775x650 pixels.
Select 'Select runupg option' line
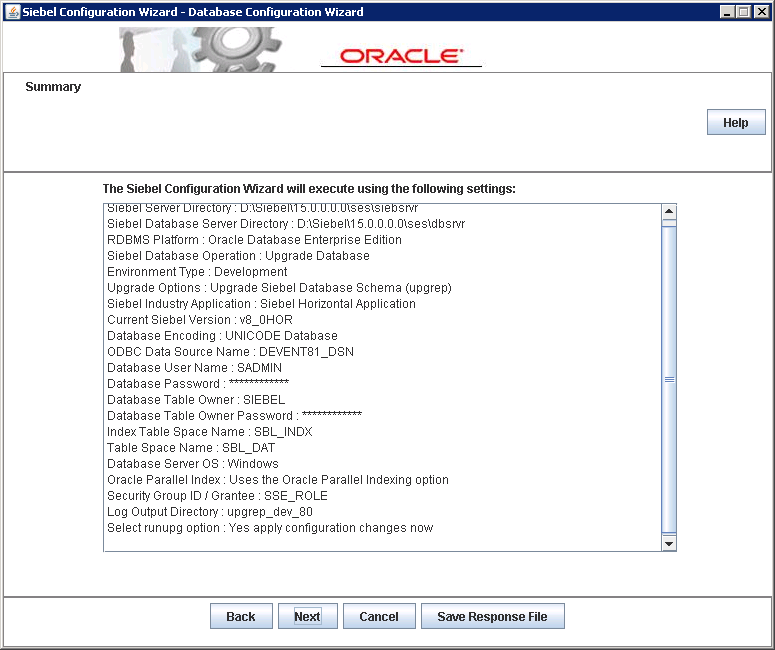(270, 527)
